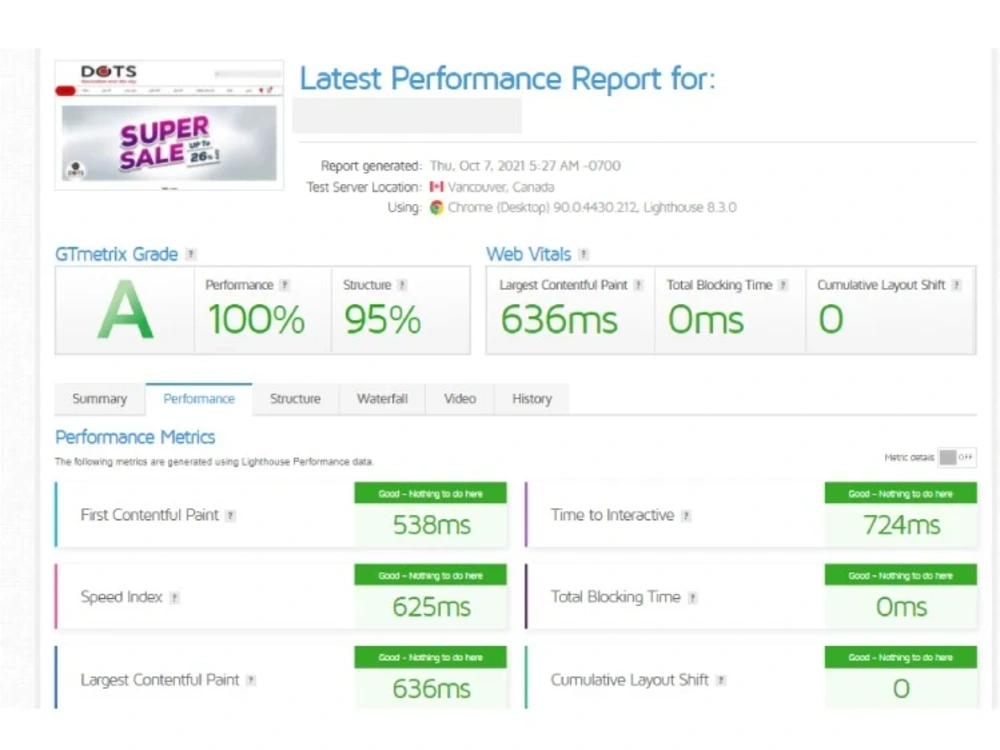Image resolution: width=1000 pixels, height=750 pixels.
Task: Click the 538ms First Contentful Paint value
Action: coord(432,526)
